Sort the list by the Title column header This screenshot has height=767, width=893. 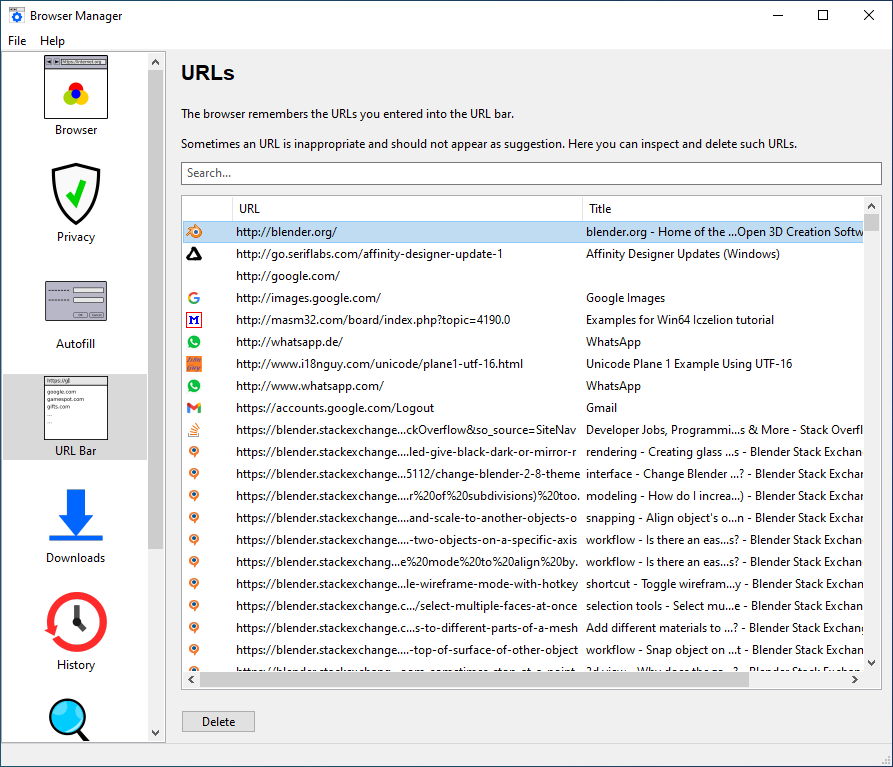point(722,209)
